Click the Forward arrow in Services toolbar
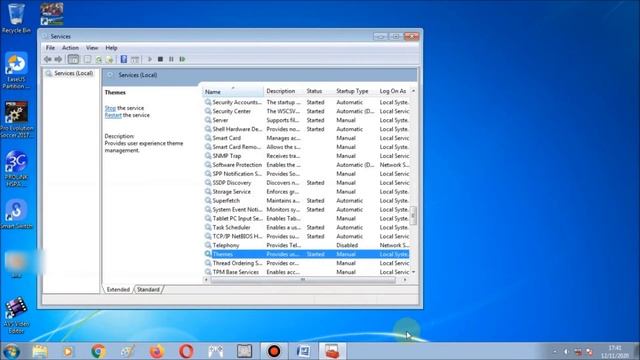The height and width of the screenshot is (360, 640). point(58,59)
